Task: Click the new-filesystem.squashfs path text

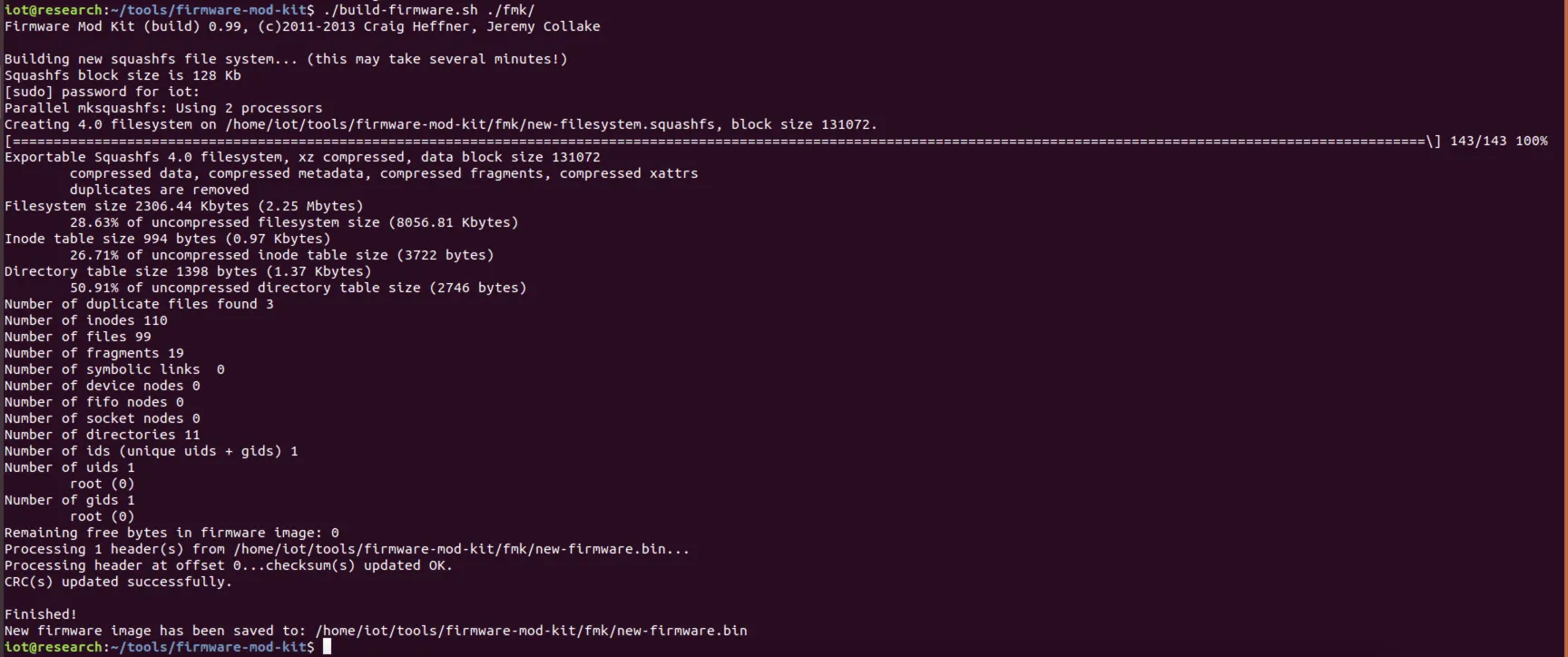Action: tap(469, 124)
